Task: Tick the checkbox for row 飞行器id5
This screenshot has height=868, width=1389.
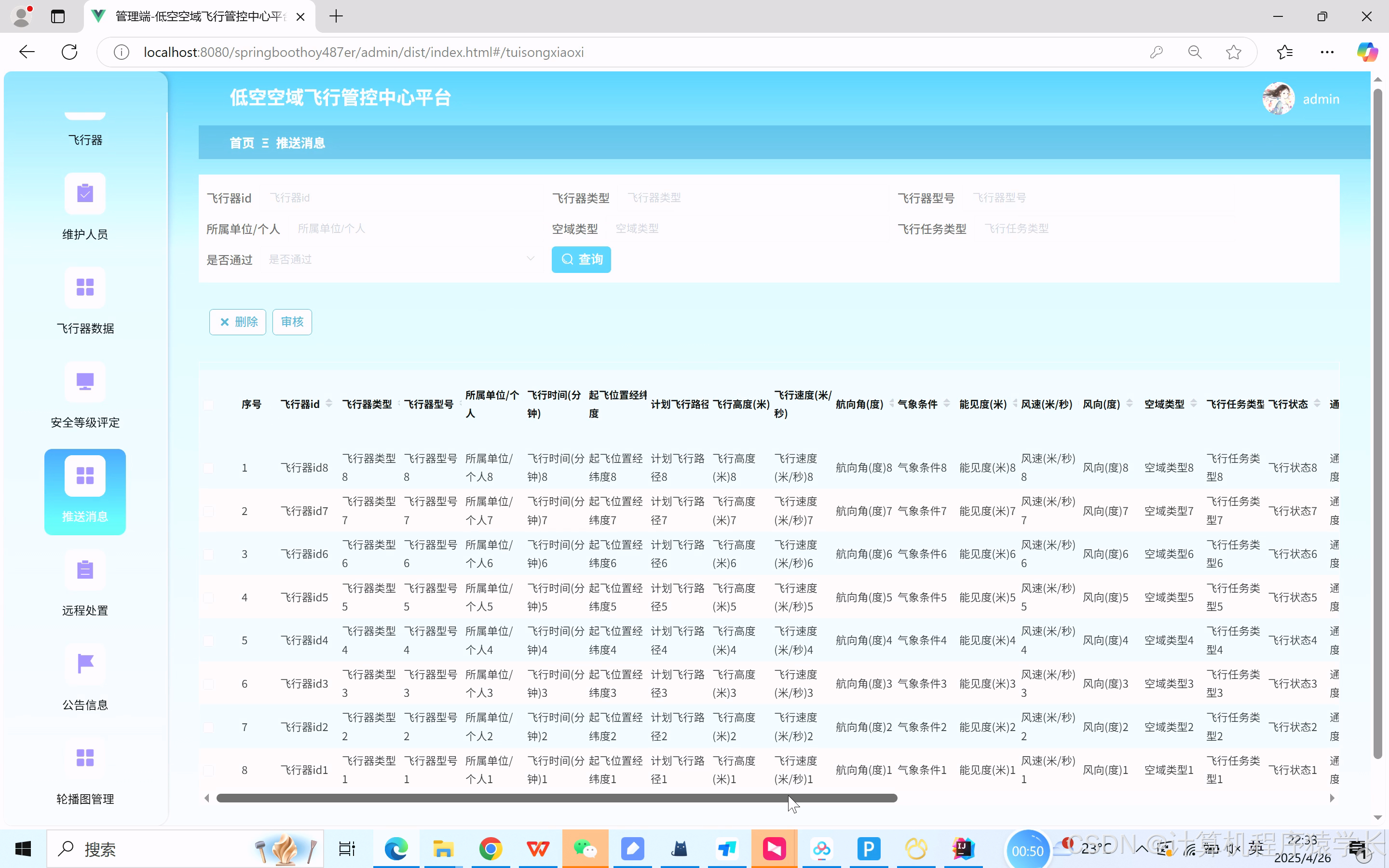Action: pyautogui.click(x=208, y=597)
